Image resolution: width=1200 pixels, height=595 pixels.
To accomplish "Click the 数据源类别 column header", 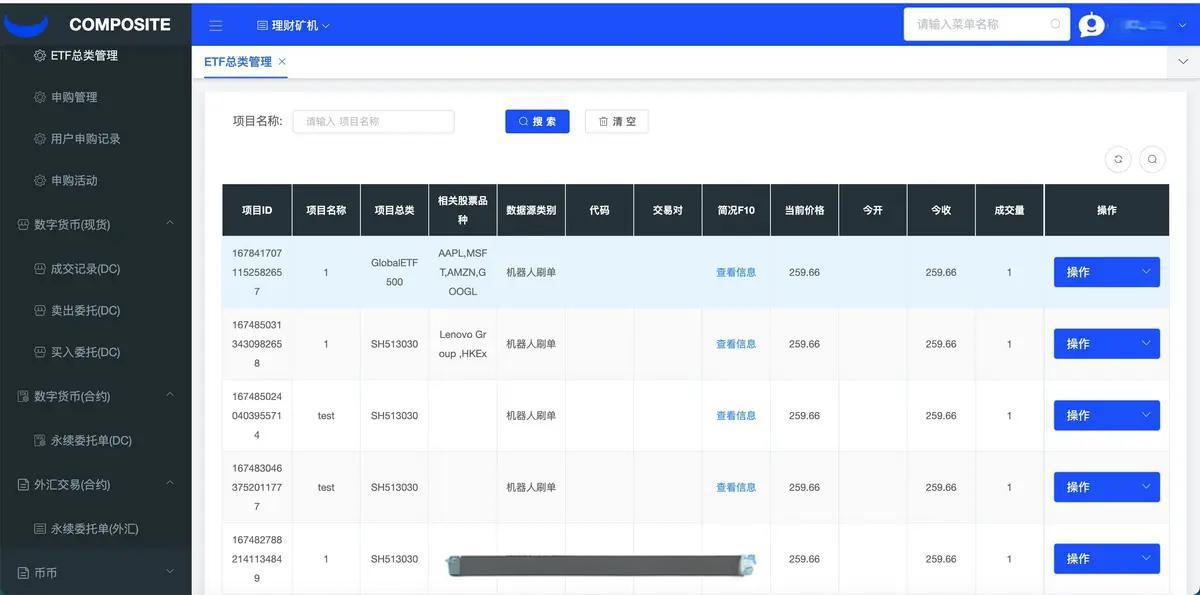I will coord(531,210).
